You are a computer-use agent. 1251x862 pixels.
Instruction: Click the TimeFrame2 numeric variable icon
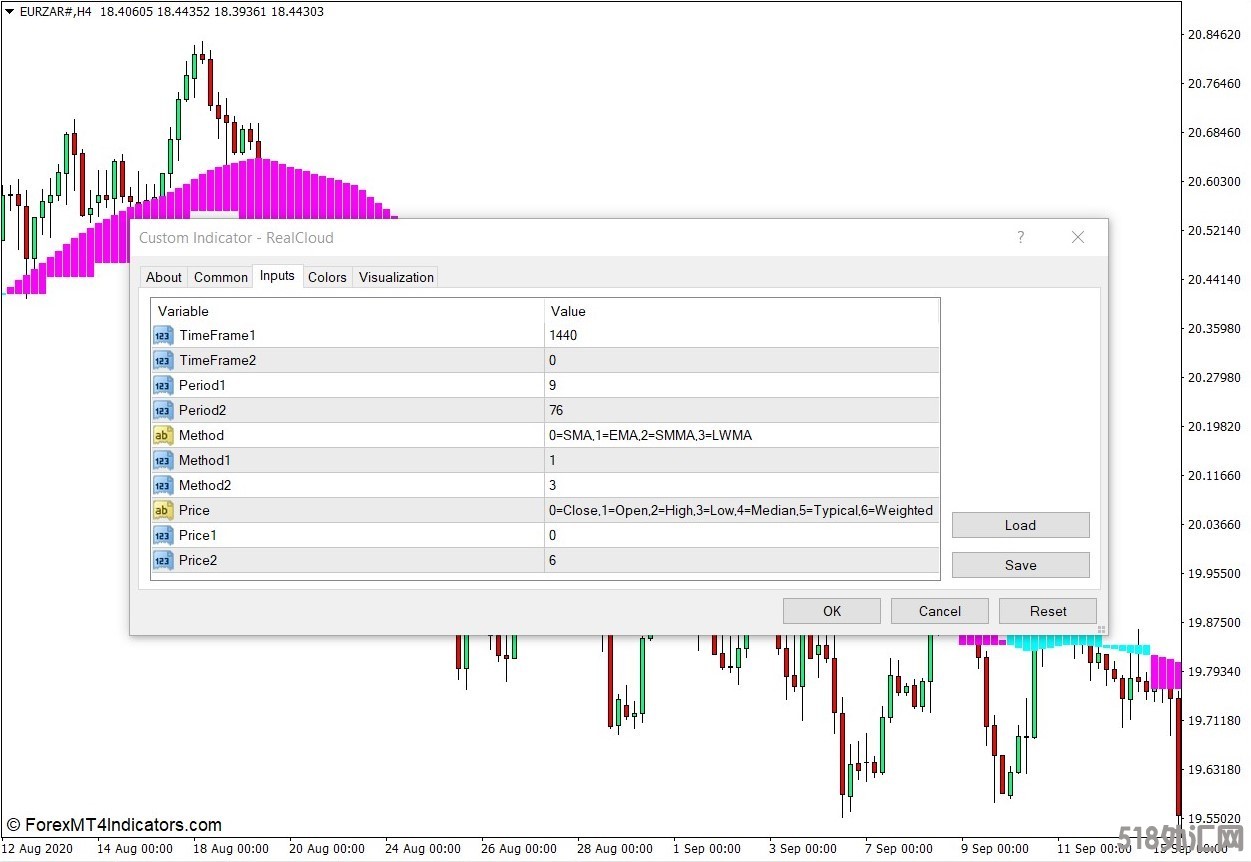click(x=163, y=360)
